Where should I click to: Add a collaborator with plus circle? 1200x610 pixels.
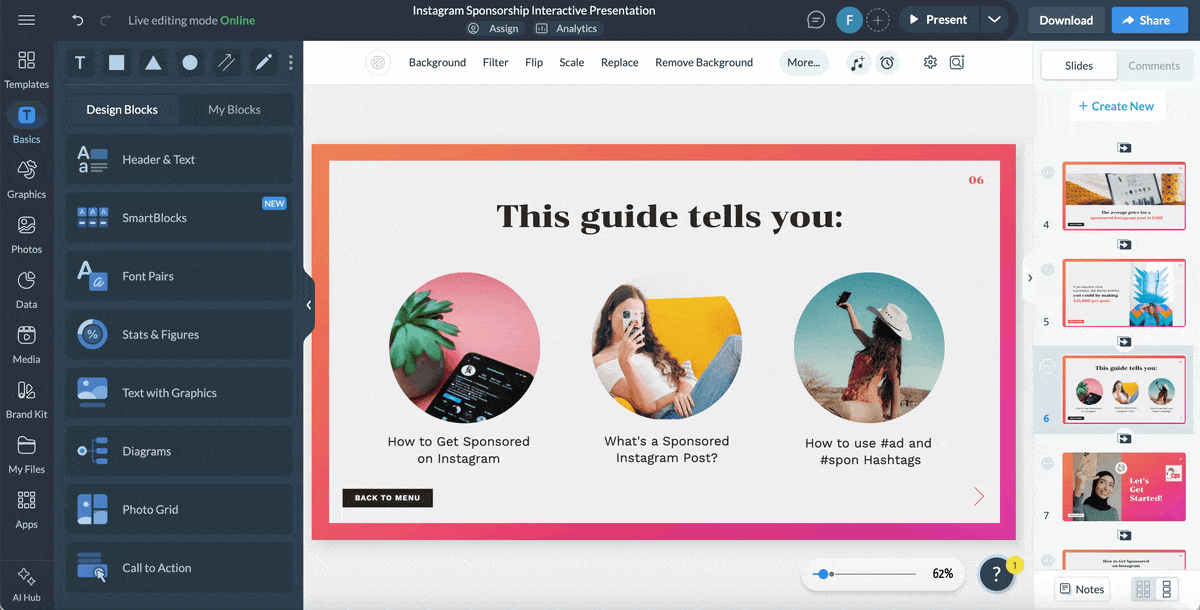877,20
